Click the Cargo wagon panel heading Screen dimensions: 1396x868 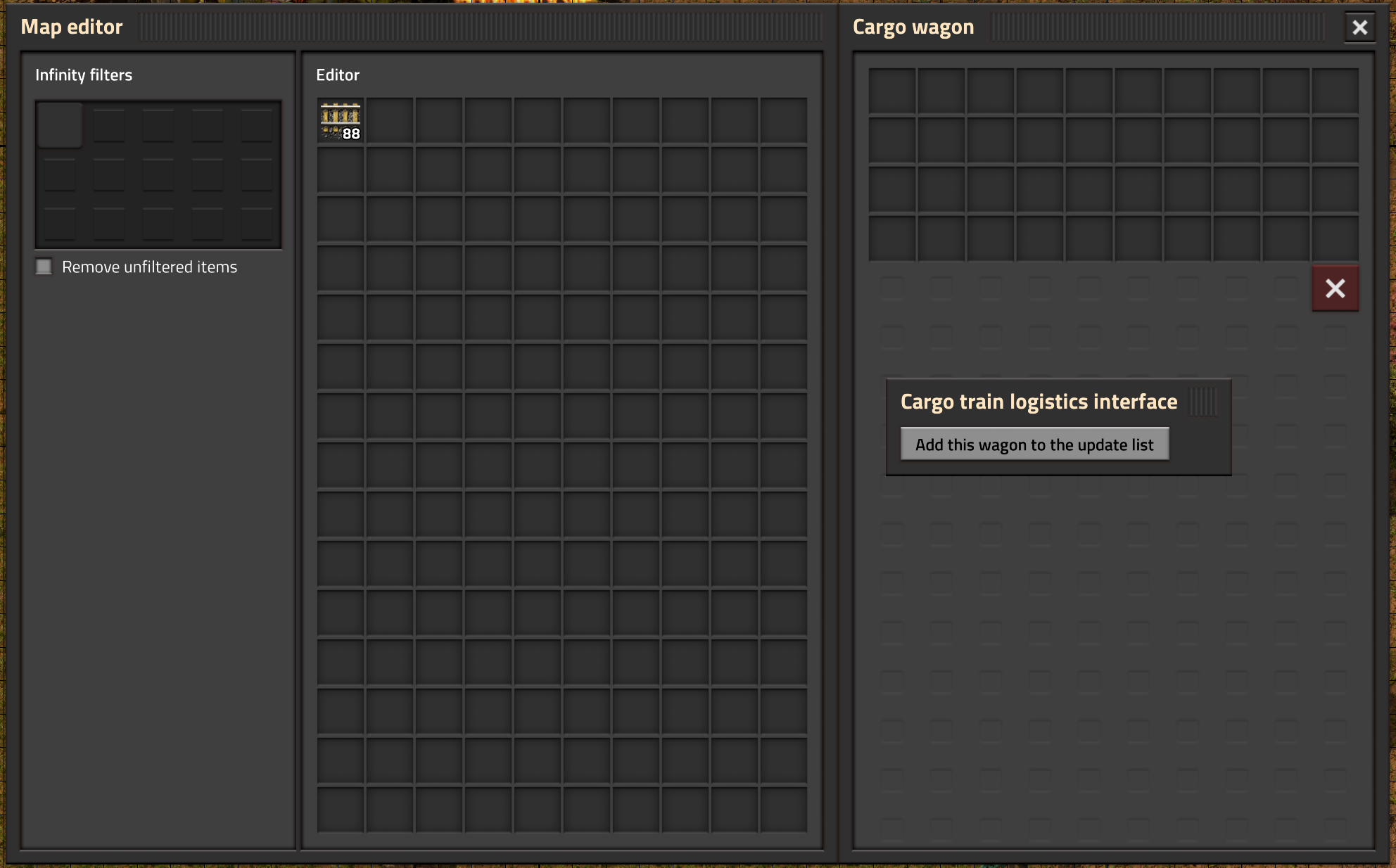click(913, 26)
